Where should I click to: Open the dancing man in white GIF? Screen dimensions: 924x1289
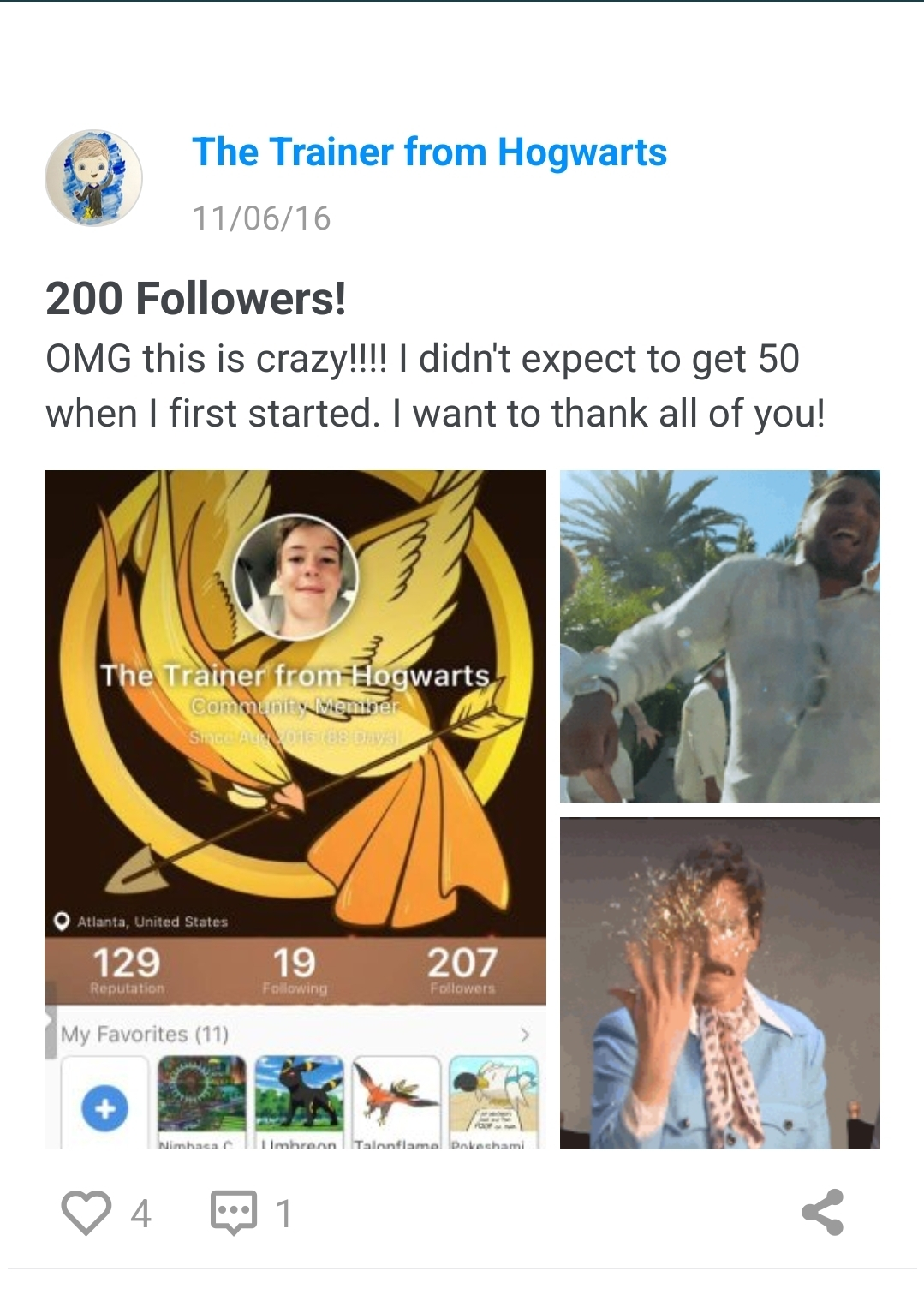coord(720,636)
